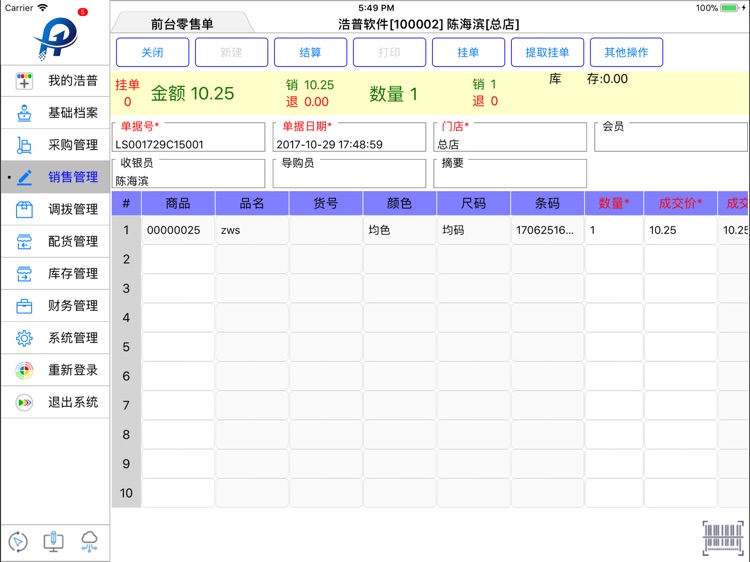Select 销售管理 menu item
This screenshot has height=562, width=750.
[x=55, y=177]
